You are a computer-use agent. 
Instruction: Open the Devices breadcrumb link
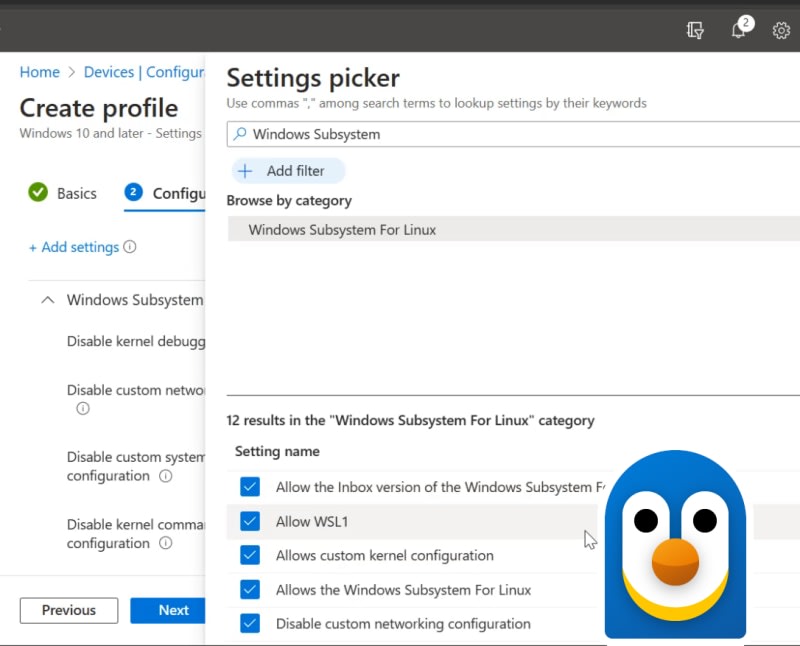(x=109, y=72)
